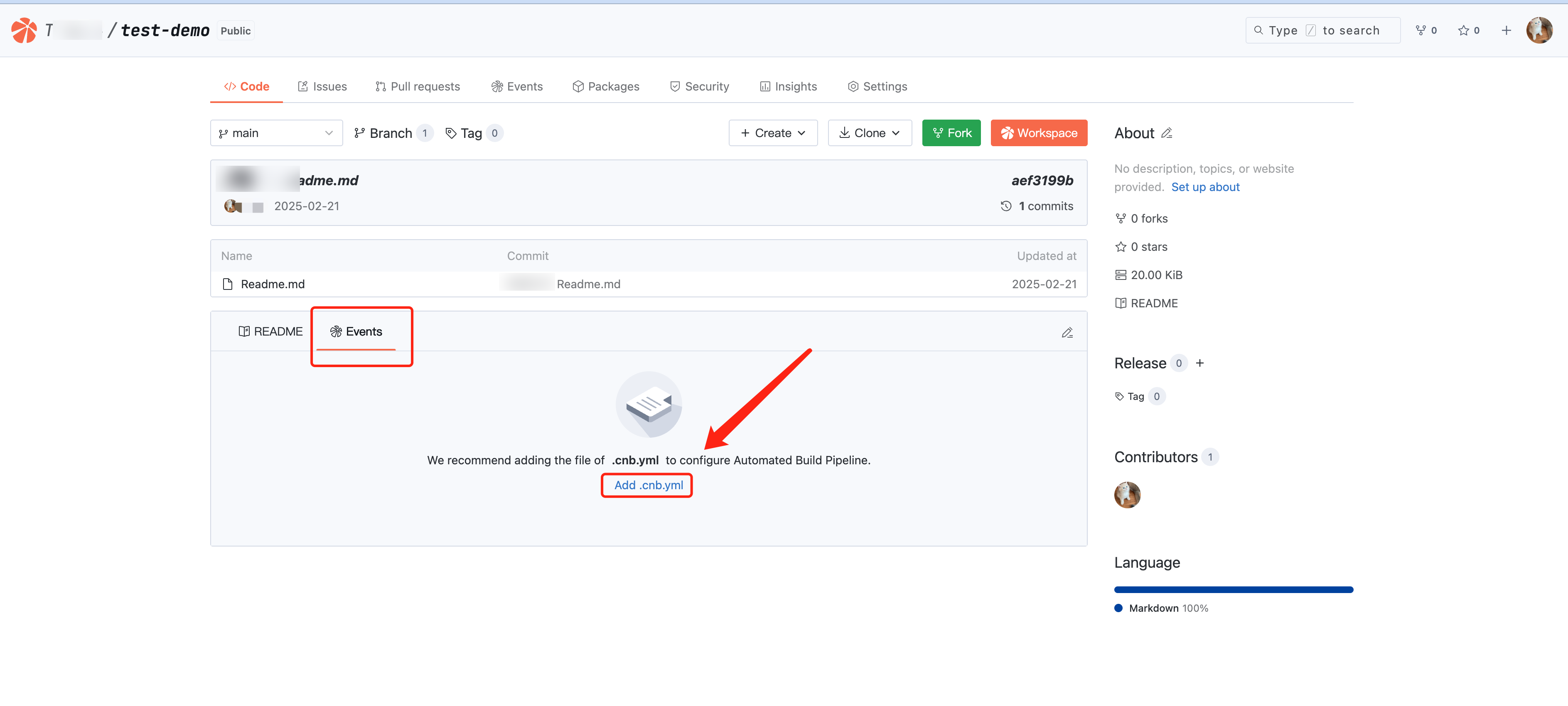Viewport: 1568px width, 706px height.
Task: Switch to the Issues tab
Action: click(x=322, y=86)
